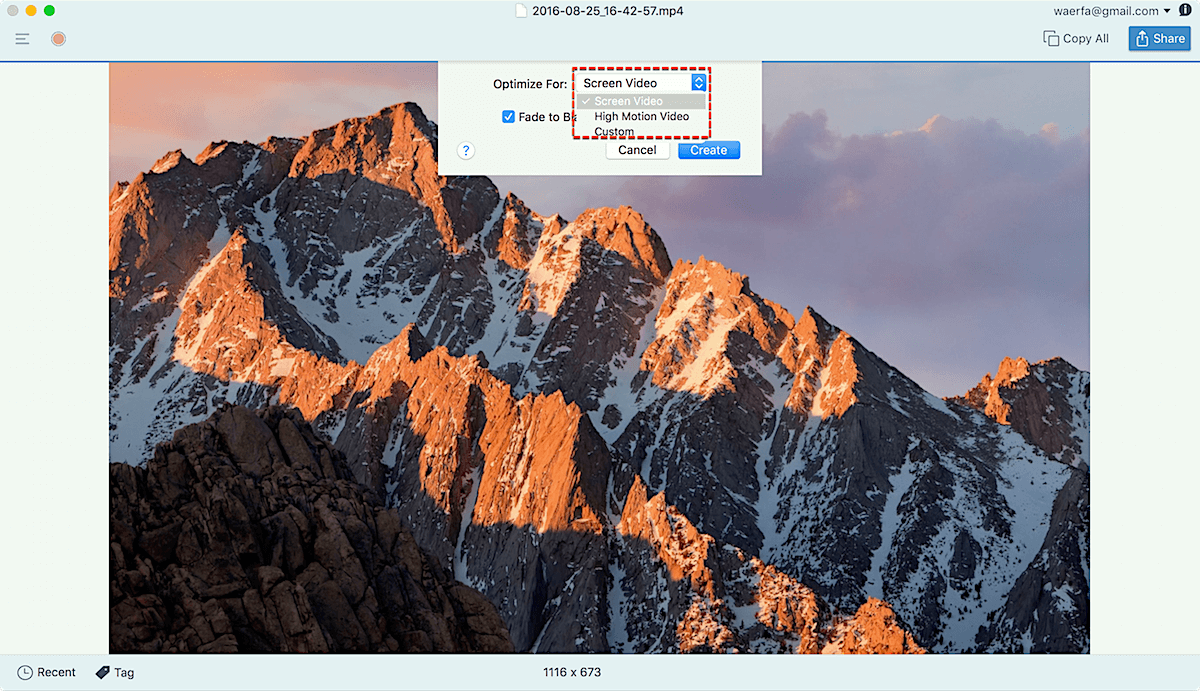Click the 1116 x 673 dimensions text
The height and width of the screenshot is (691, 1200).
572,672
